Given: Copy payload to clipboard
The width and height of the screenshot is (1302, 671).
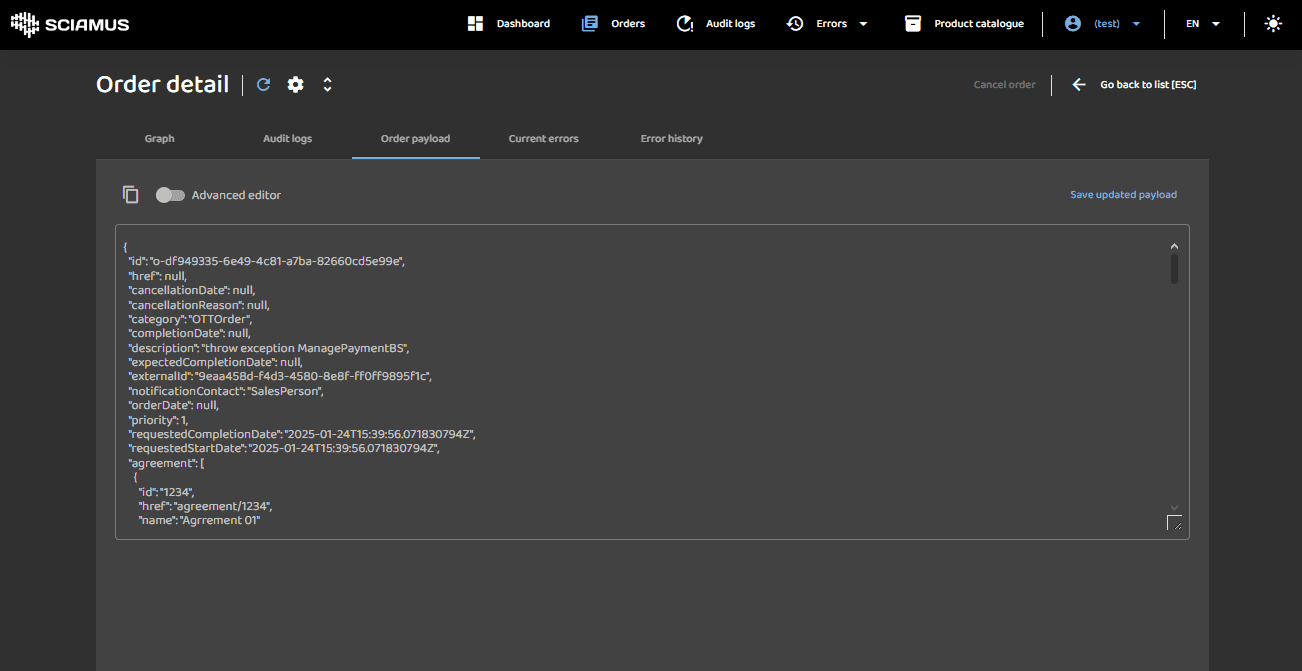Looking at the screenshot, I should [130, 195].
